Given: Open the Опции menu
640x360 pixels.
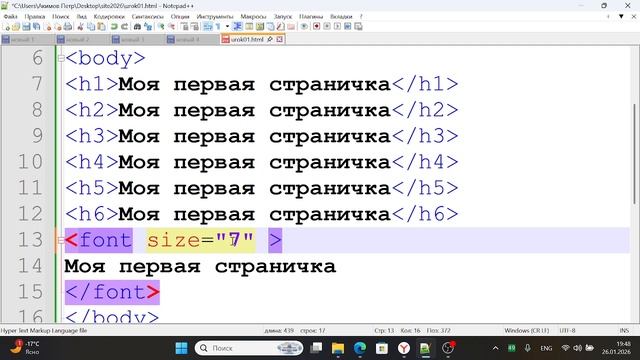Looking at the screenshot, I should (180, 17).
